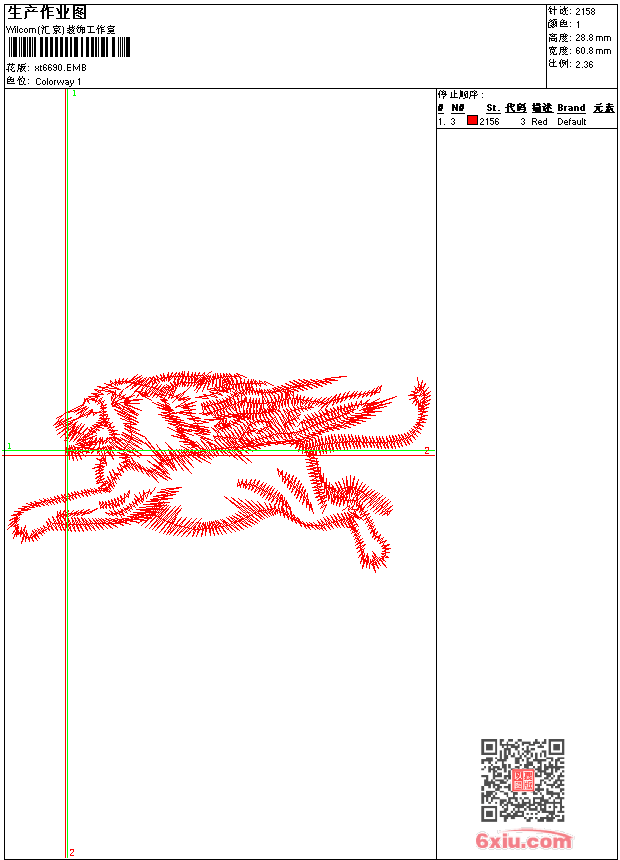Image resolution: width=620 pixels, height=860 pixels.
Task: Click the 生产作业图 heading
Action: coord(47,13)
